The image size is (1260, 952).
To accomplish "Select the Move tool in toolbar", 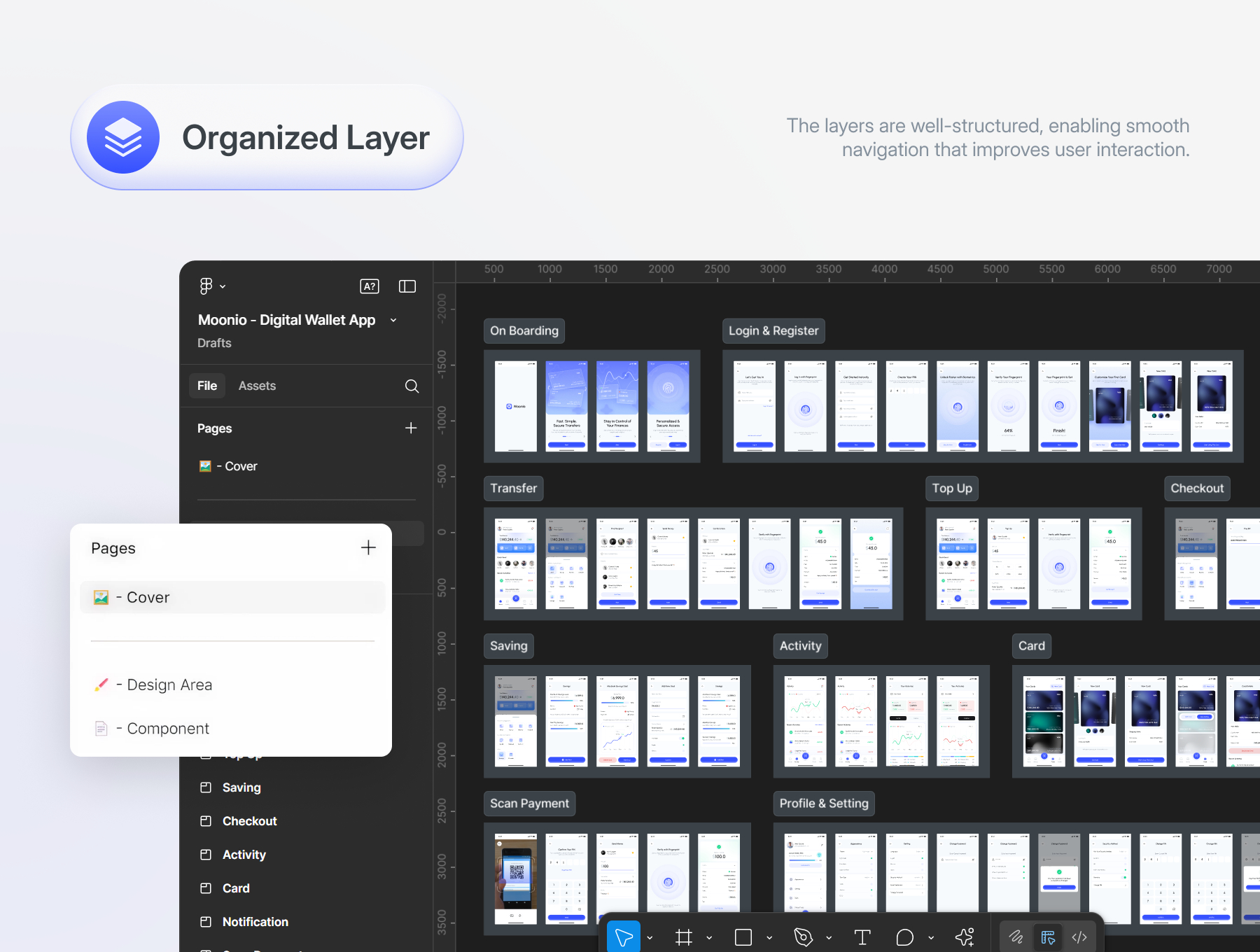I will tap(624, 937).
